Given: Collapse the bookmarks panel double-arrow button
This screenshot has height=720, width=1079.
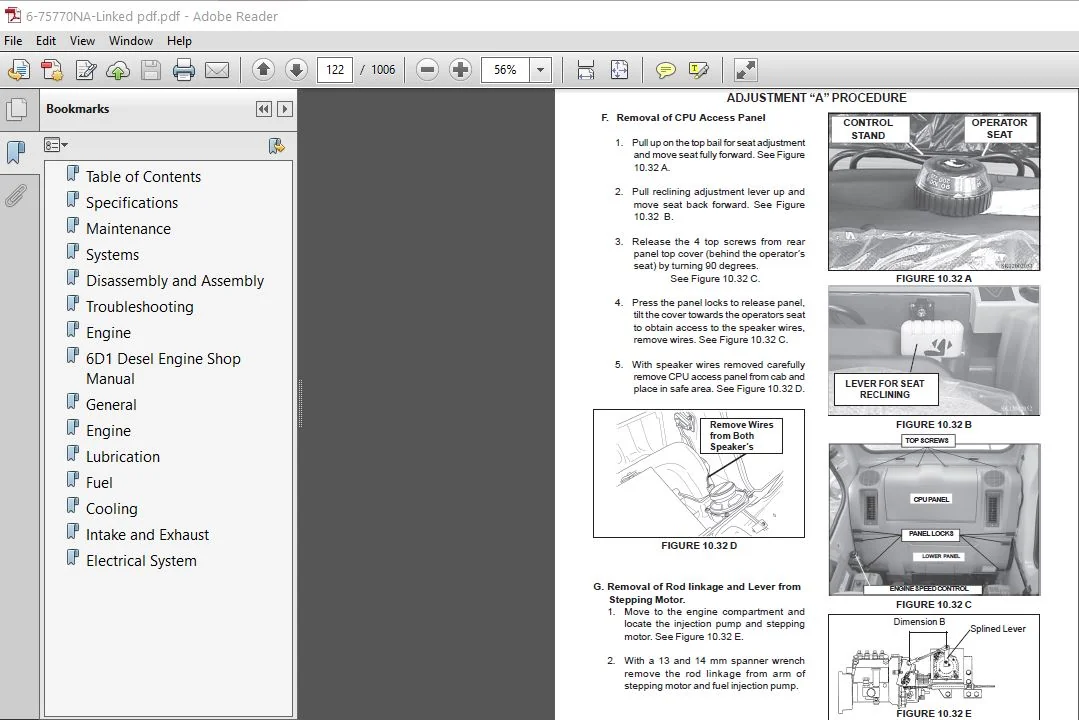Looking at the screenshot, I should coord(264,109).
